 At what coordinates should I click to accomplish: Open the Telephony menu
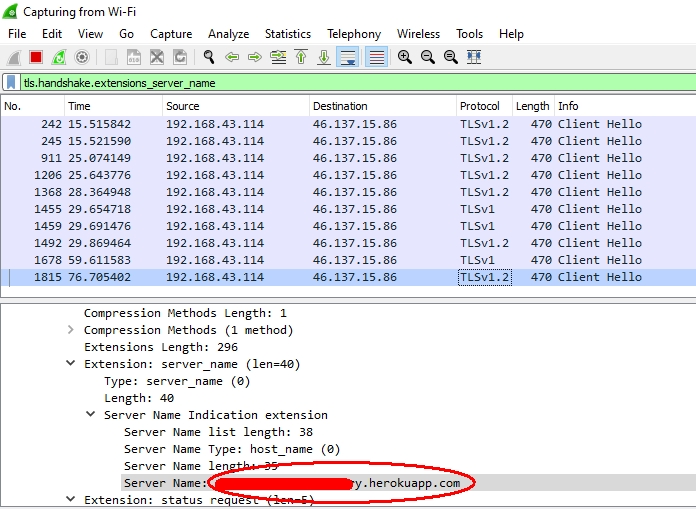click(x=354, y=34)
